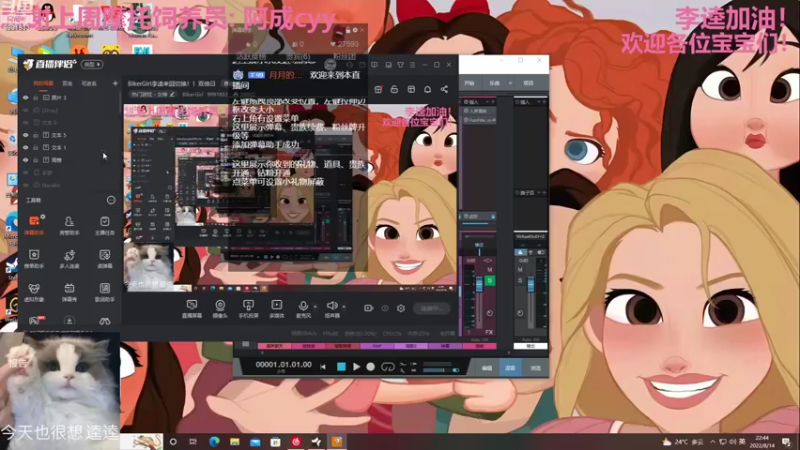Viewport: 800px width, 450px height.
Task: Add 手机投屏 phone screen-cast source
Action: (x=248, y=308)
